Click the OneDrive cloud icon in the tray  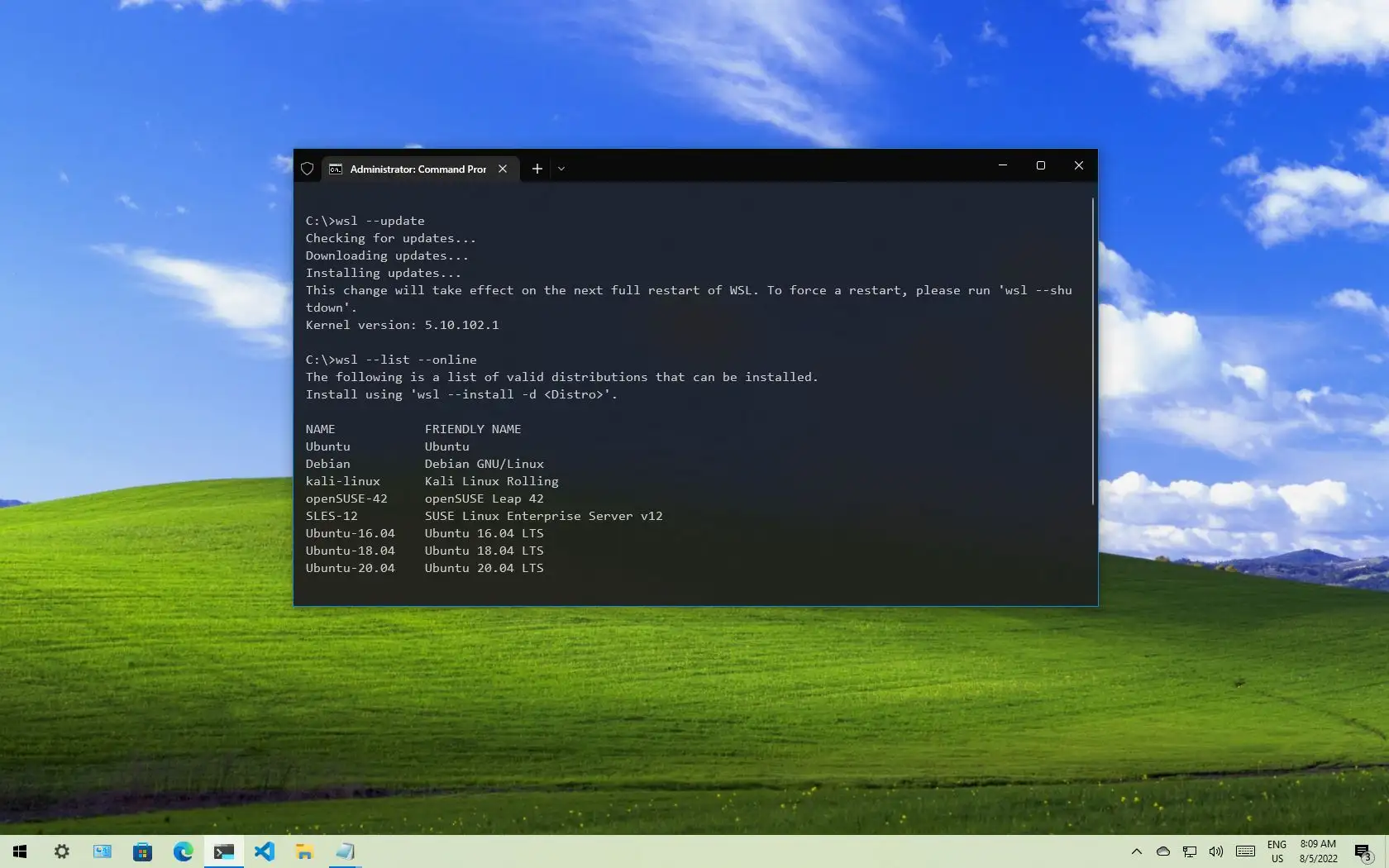click(1162, 852)
